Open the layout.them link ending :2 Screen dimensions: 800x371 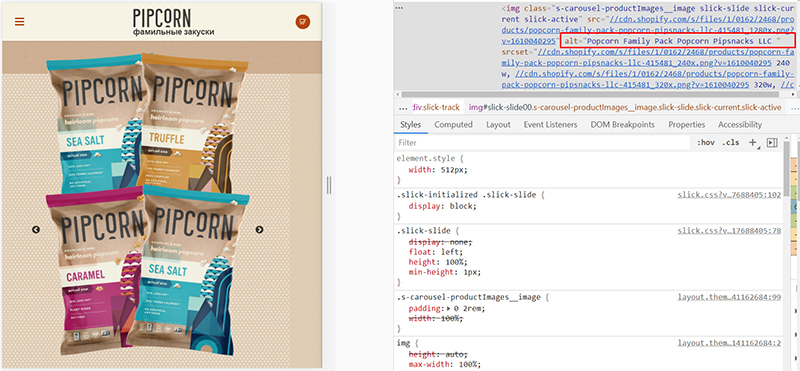click(729, 343)
